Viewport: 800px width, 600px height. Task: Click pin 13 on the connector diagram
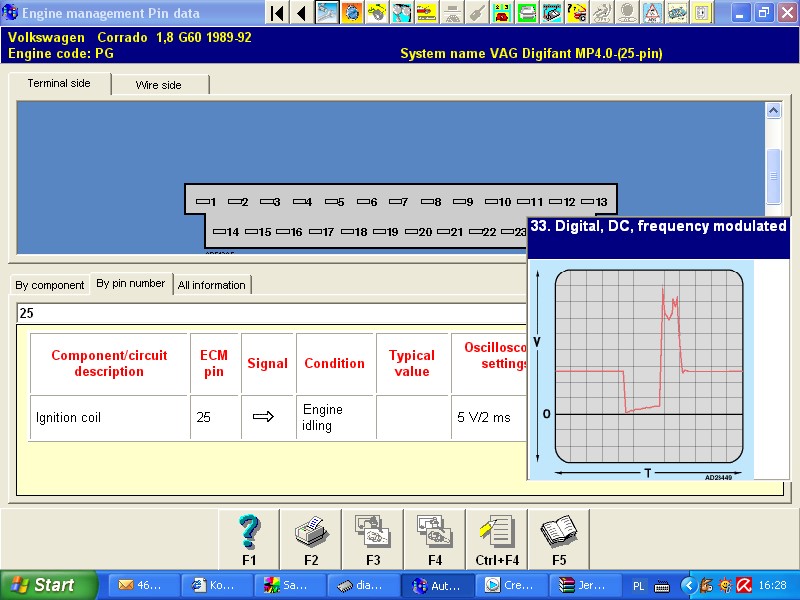pyautogui.click(x=595, y=202)
